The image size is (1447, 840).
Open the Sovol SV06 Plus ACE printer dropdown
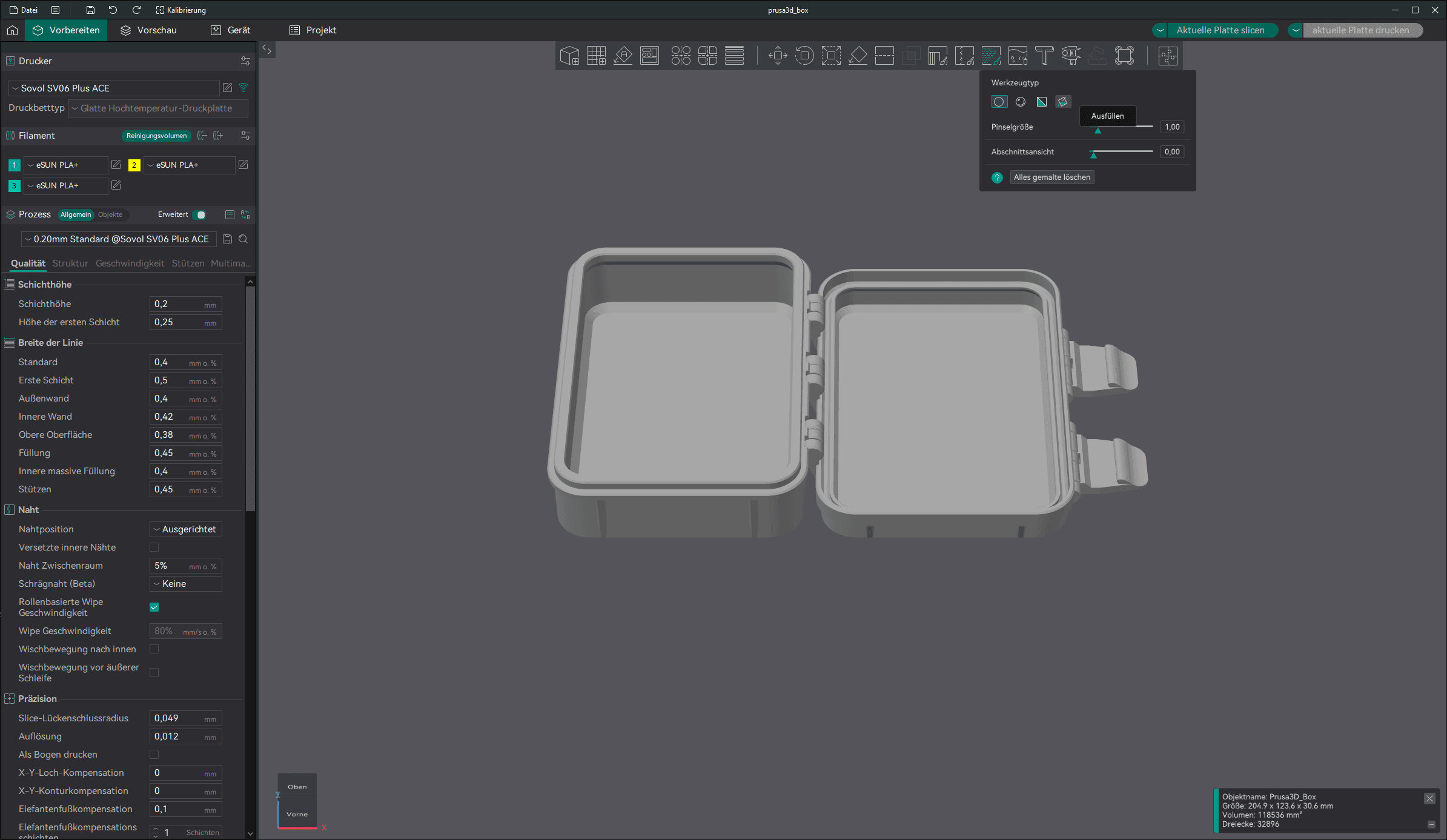(x=114, y=88)
